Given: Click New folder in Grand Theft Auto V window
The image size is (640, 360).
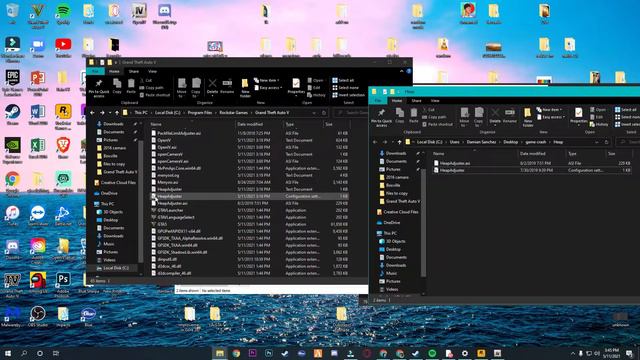Looking at the screenshot, I should coord(245,88).
